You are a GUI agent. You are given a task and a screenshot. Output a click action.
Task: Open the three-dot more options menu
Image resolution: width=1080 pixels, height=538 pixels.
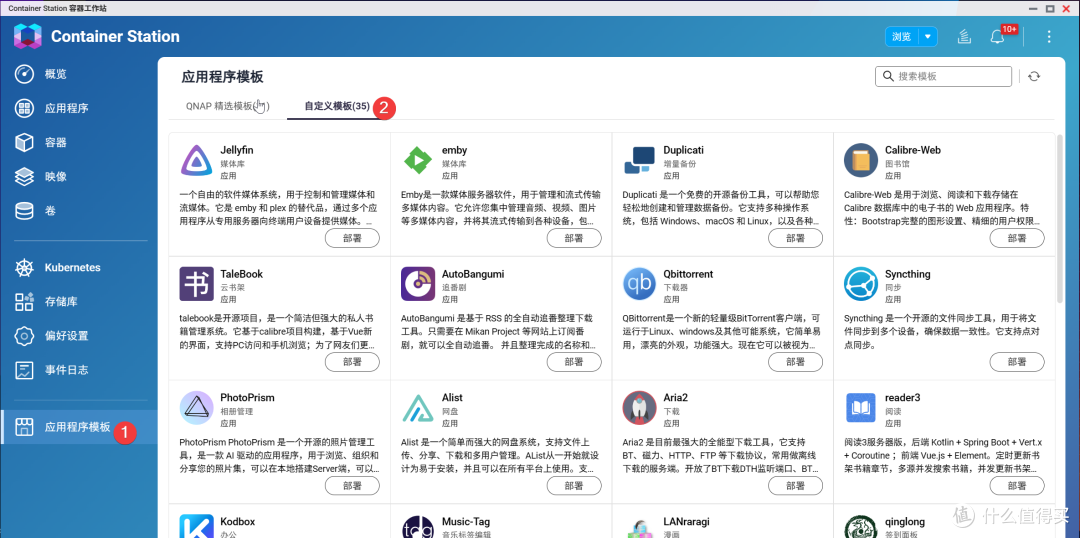(1049, 37)
